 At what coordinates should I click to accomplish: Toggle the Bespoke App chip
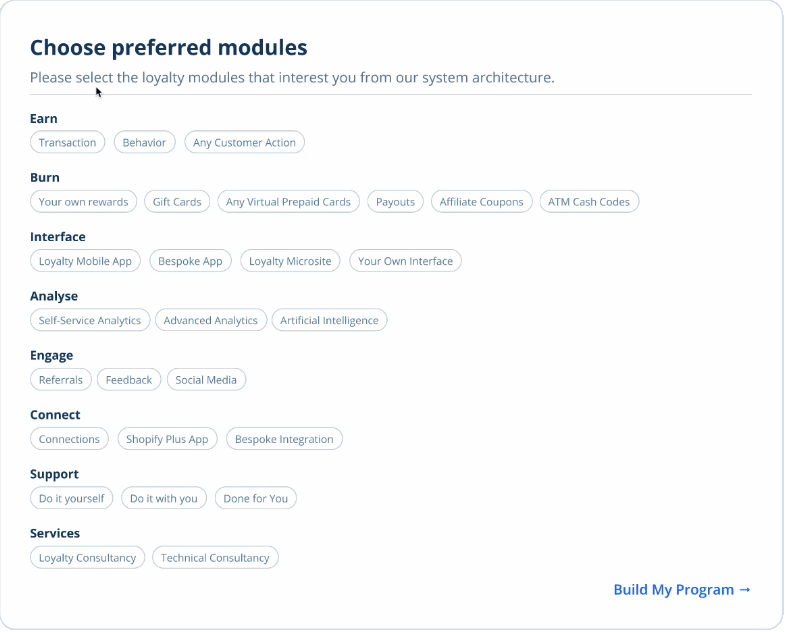point(190,261)
